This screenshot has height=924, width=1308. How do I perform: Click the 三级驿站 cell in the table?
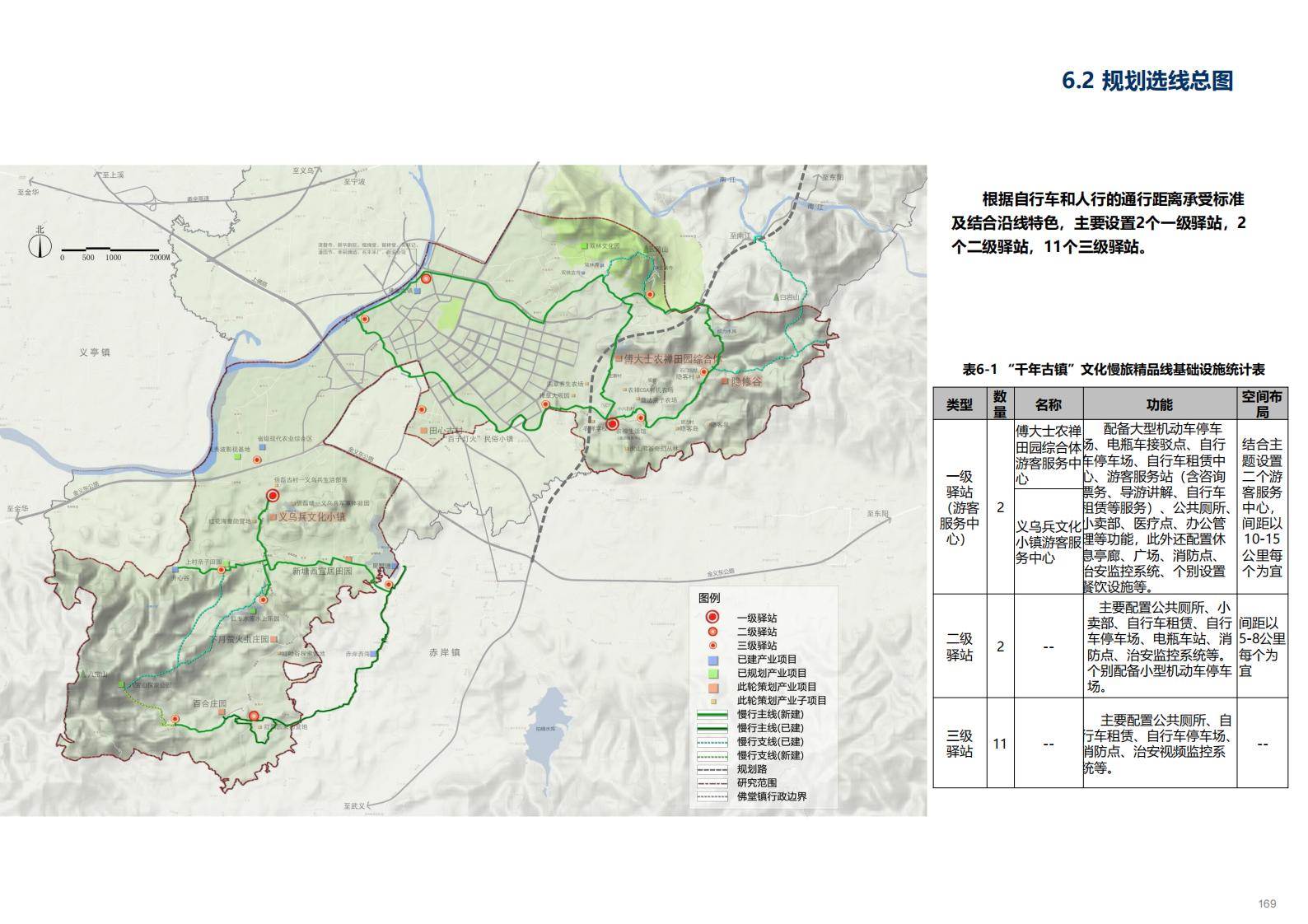[x=959, y=744]
